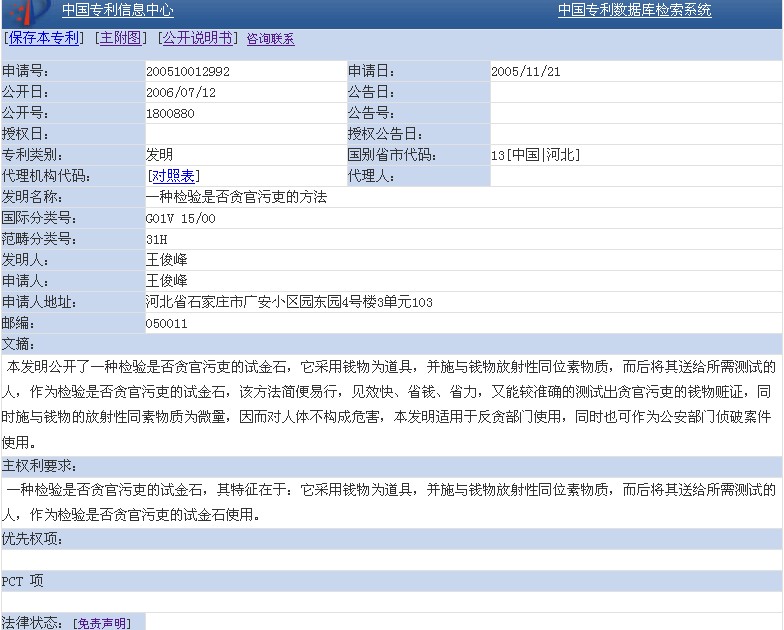Open the 公开说明书 link

pos(198,38)
